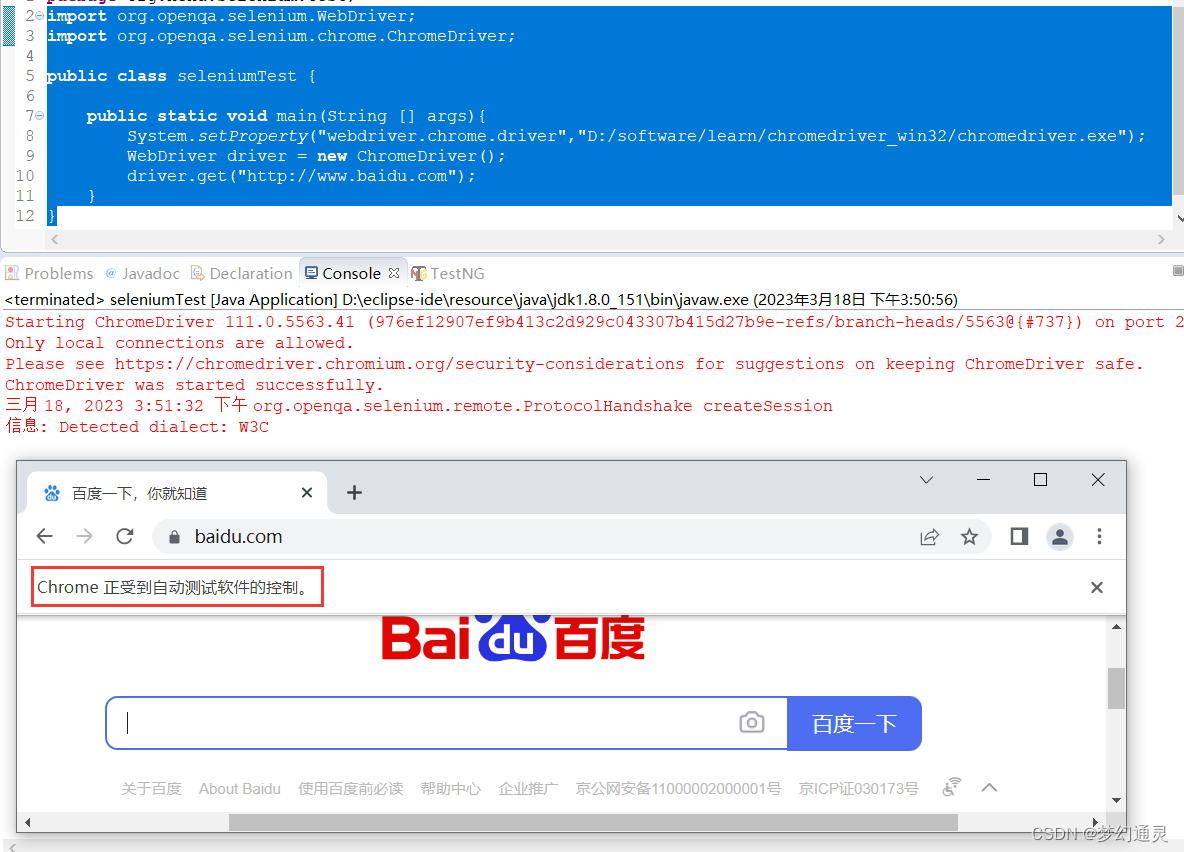This screenshot has width=1184, height=852.
Task: Open Chrome side panel
Action: 1019,536
